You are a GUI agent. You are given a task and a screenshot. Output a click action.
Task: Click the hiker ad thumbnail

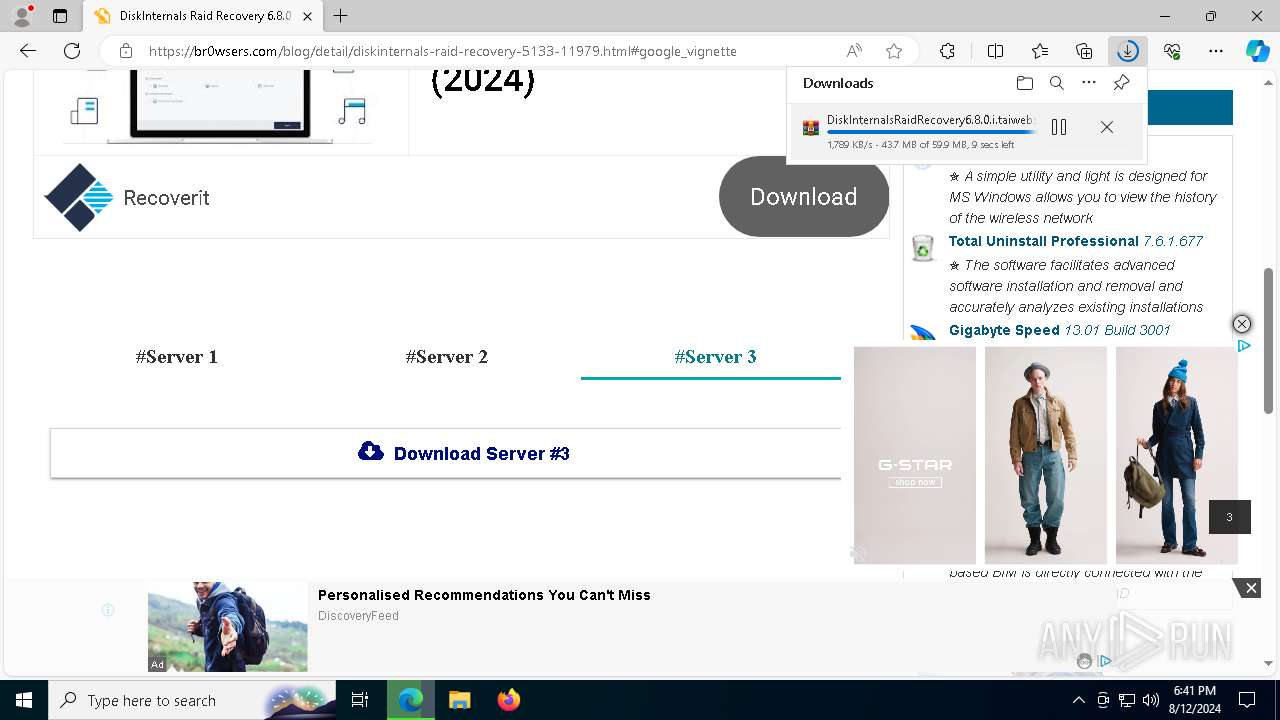tap(228, 627)
